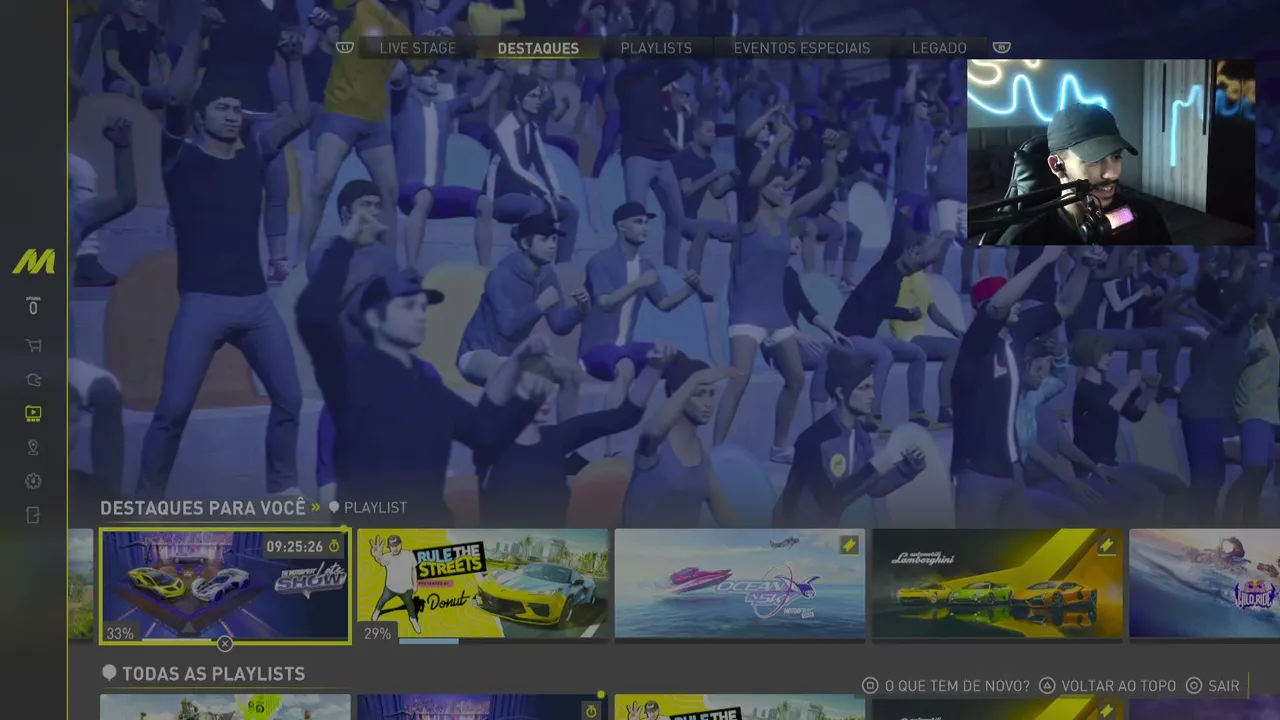This screenshot has height=720, width=1280.
Task: Click the 33% completion label
Action: tap(120, 634)
